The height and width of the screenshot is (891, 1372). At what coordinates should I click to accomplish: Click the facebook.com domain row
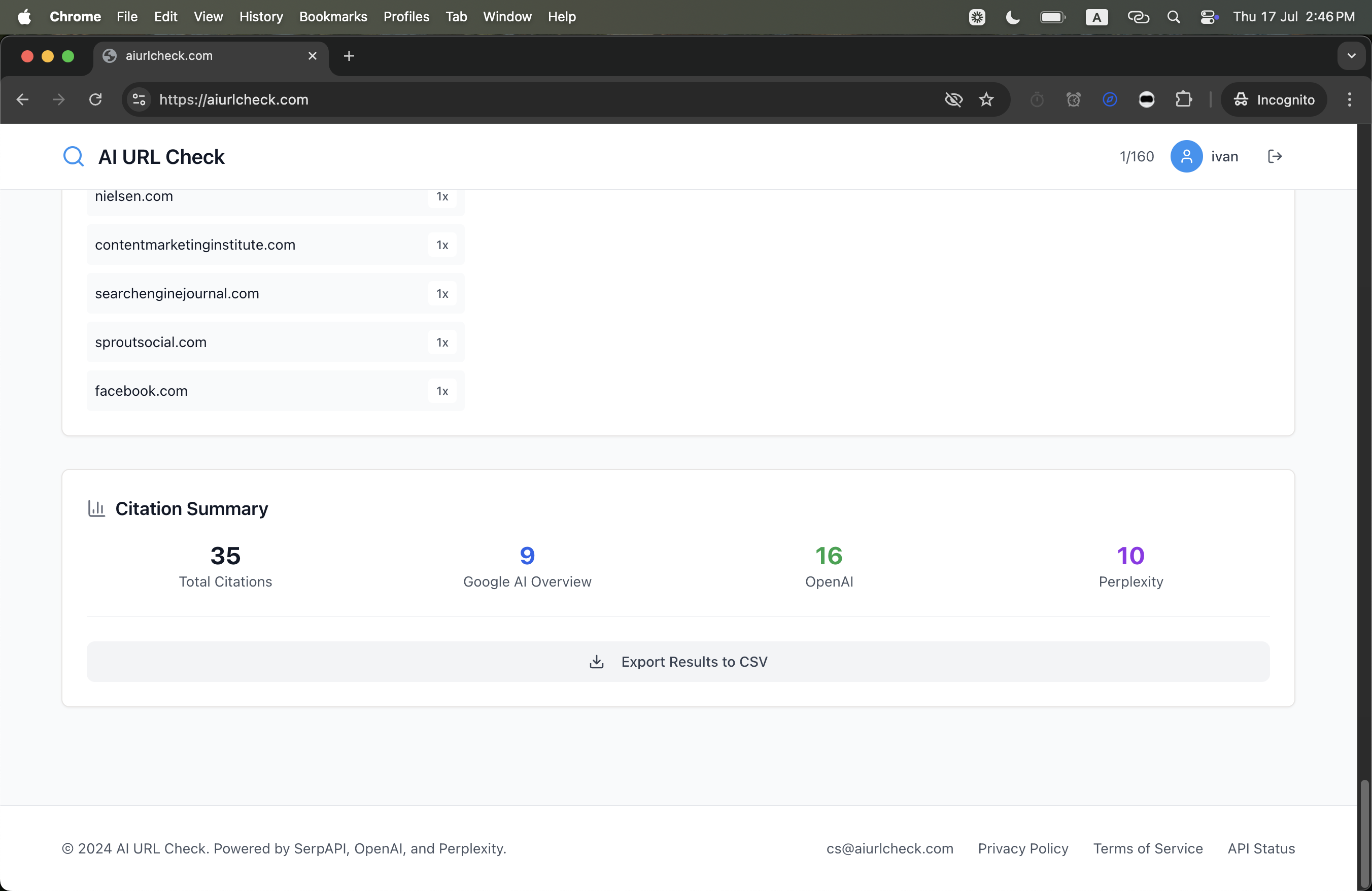tap(276, 391)
